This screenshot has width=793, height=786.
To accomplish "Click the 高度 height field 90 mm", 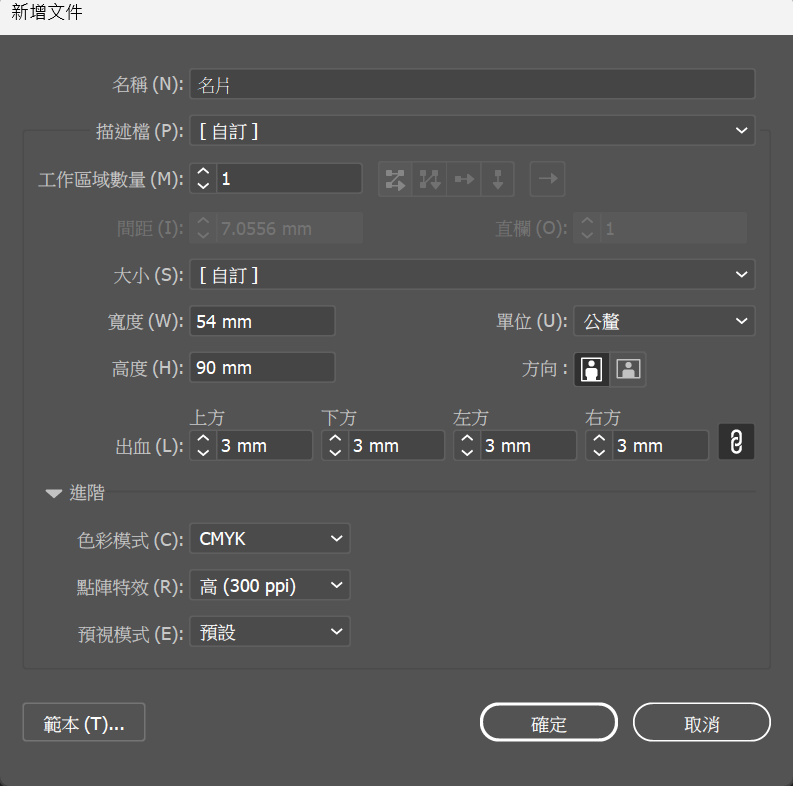I will (262, 367).
